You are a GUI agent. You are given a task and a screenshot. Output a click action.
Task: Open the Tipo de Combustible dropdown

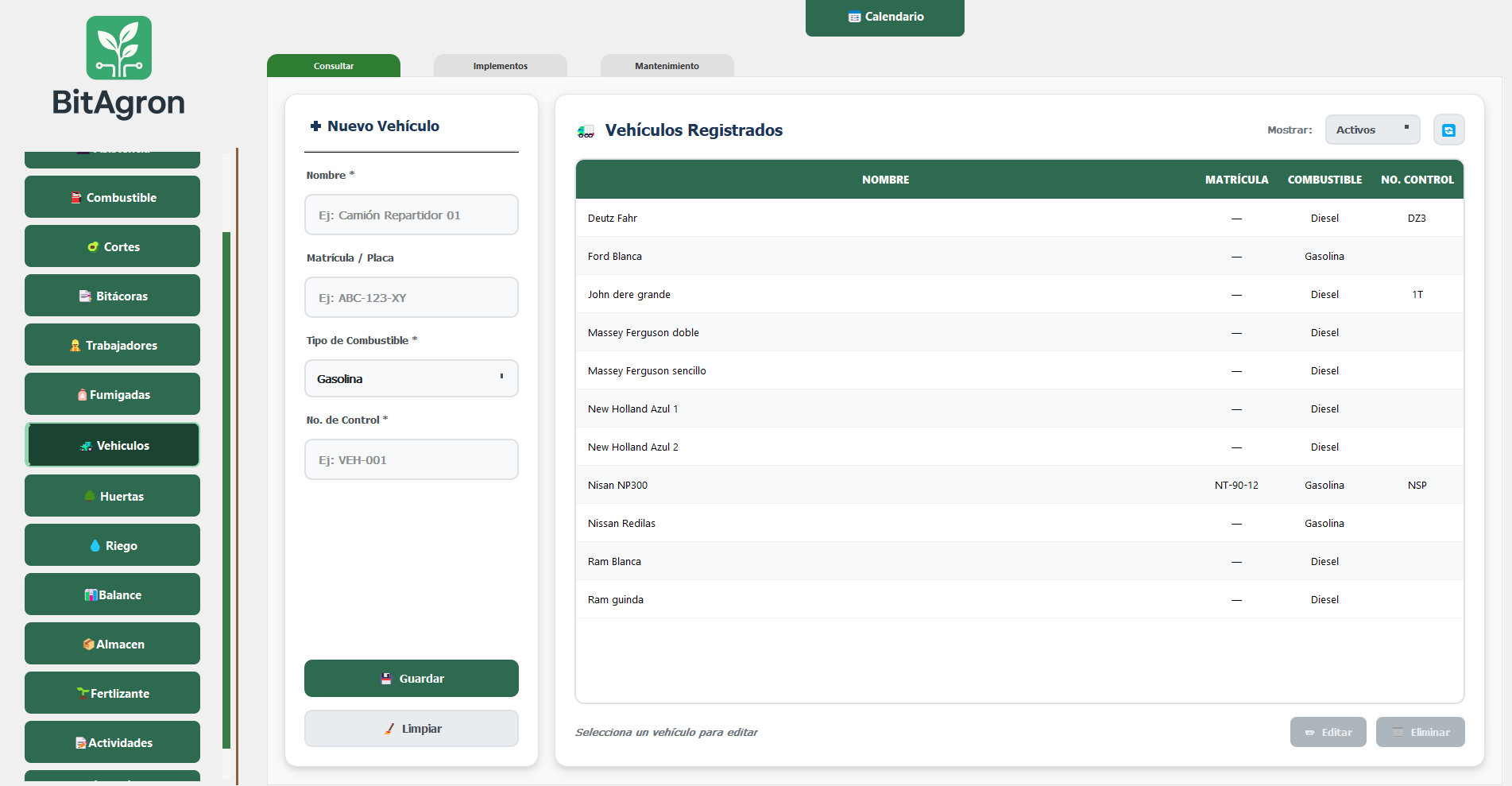point(411,378)
